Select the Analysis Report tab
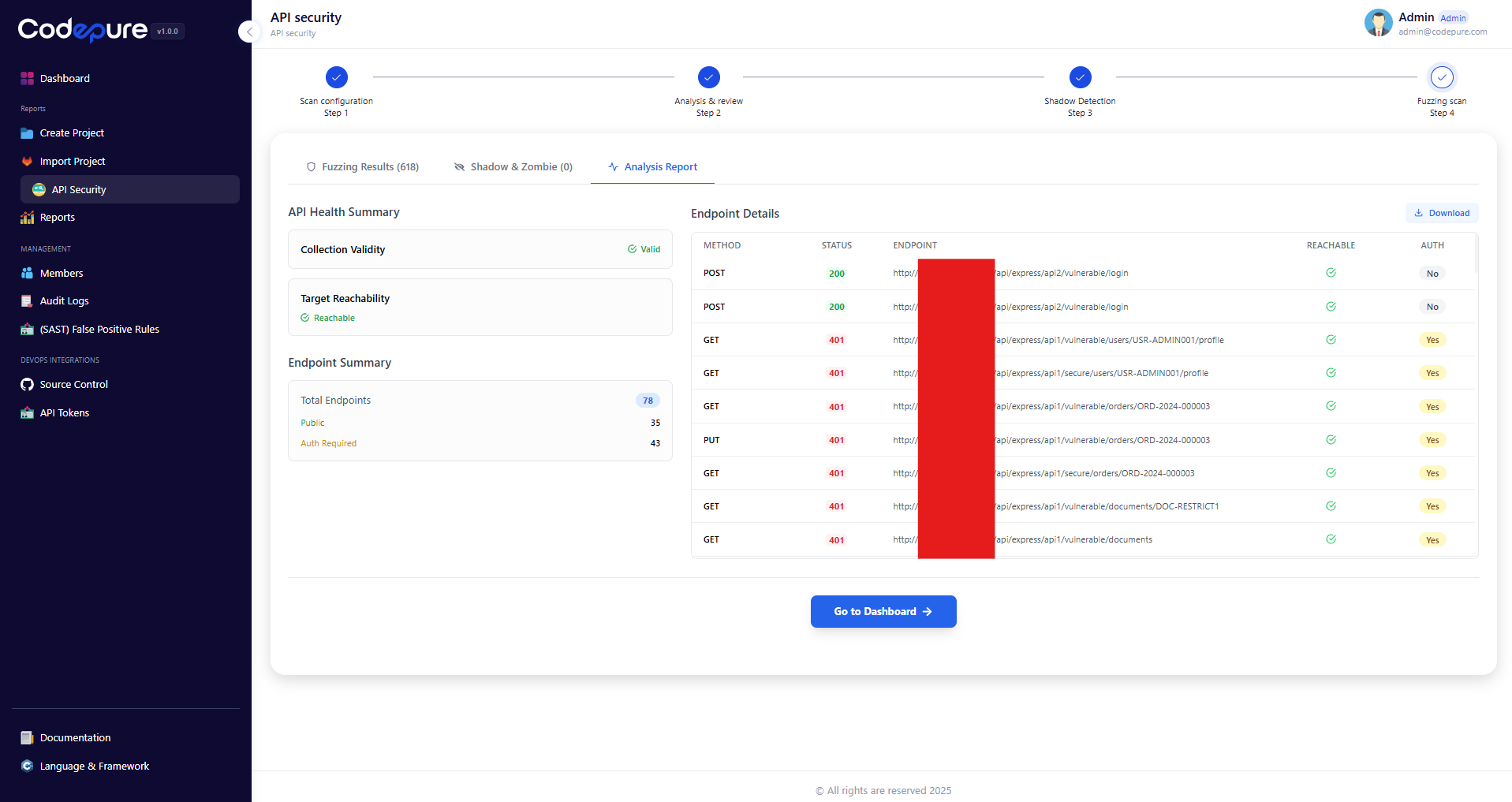The height and width of the screenshot is (802, 1512). point(652,167)
